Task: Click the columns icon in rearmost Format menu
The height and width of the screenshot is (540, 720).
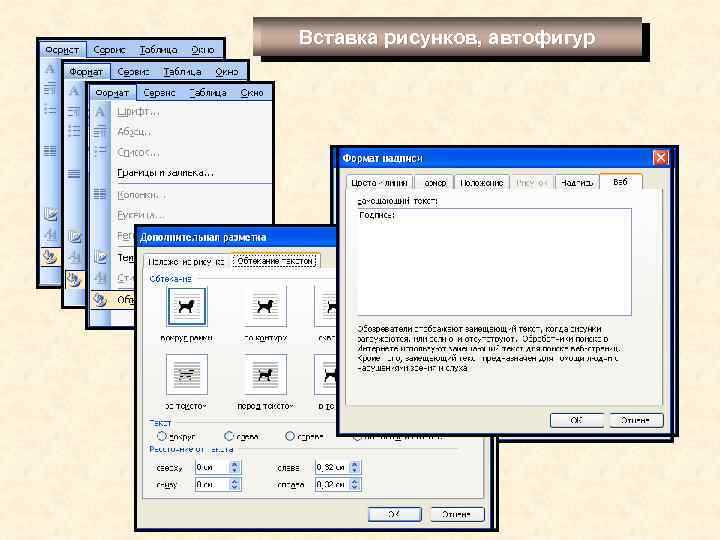Action: click(50, 150)
